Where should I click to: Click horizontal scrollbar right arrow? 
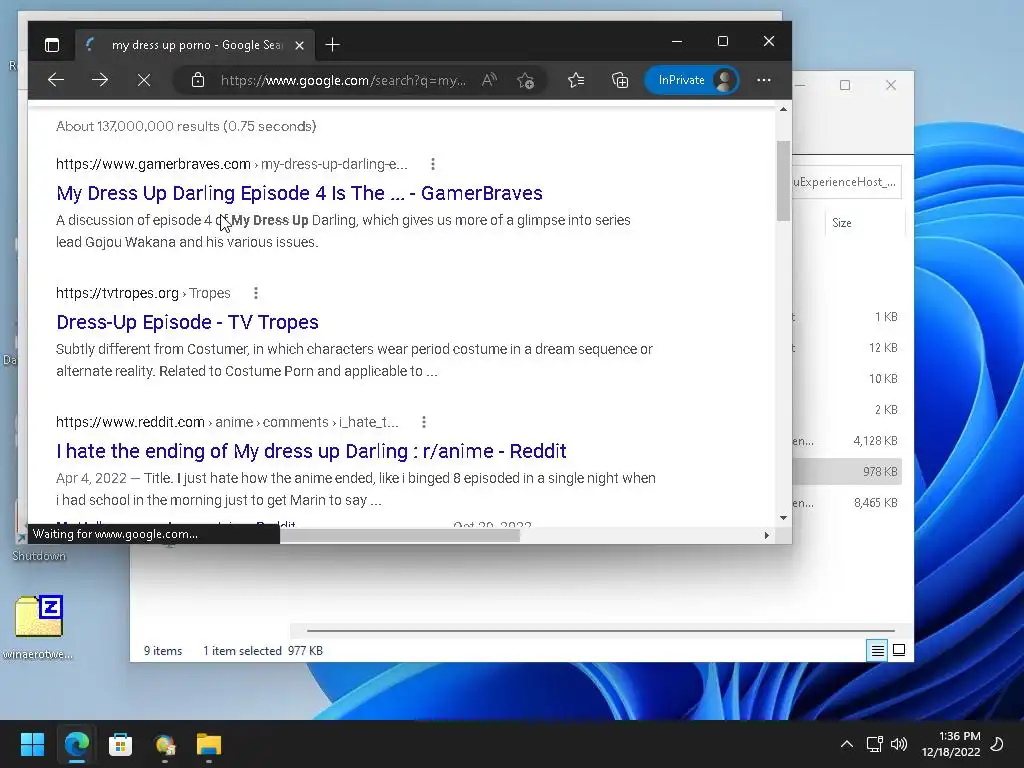coord(767,536)
